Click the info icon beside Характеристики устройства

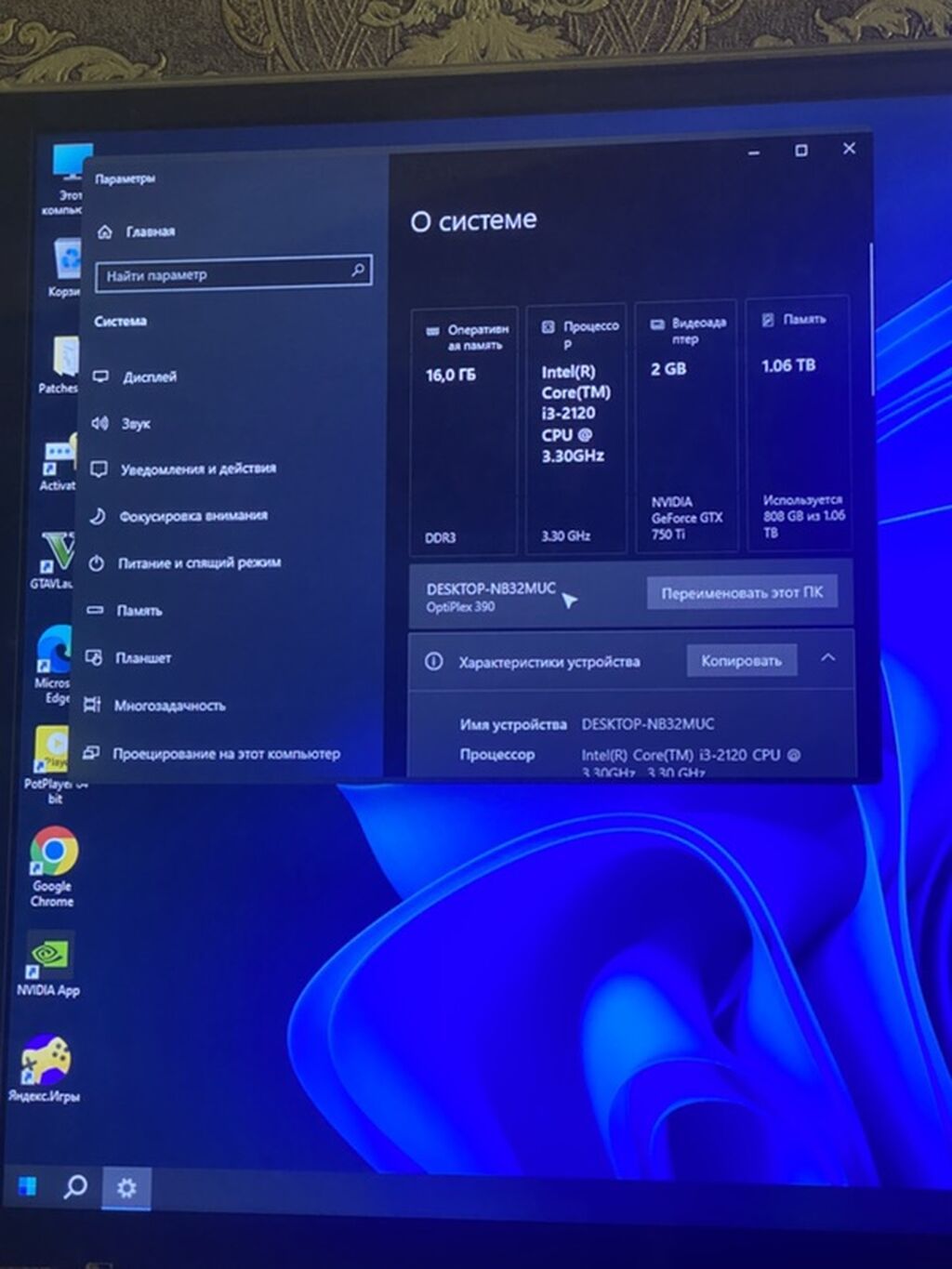point(433,662)
